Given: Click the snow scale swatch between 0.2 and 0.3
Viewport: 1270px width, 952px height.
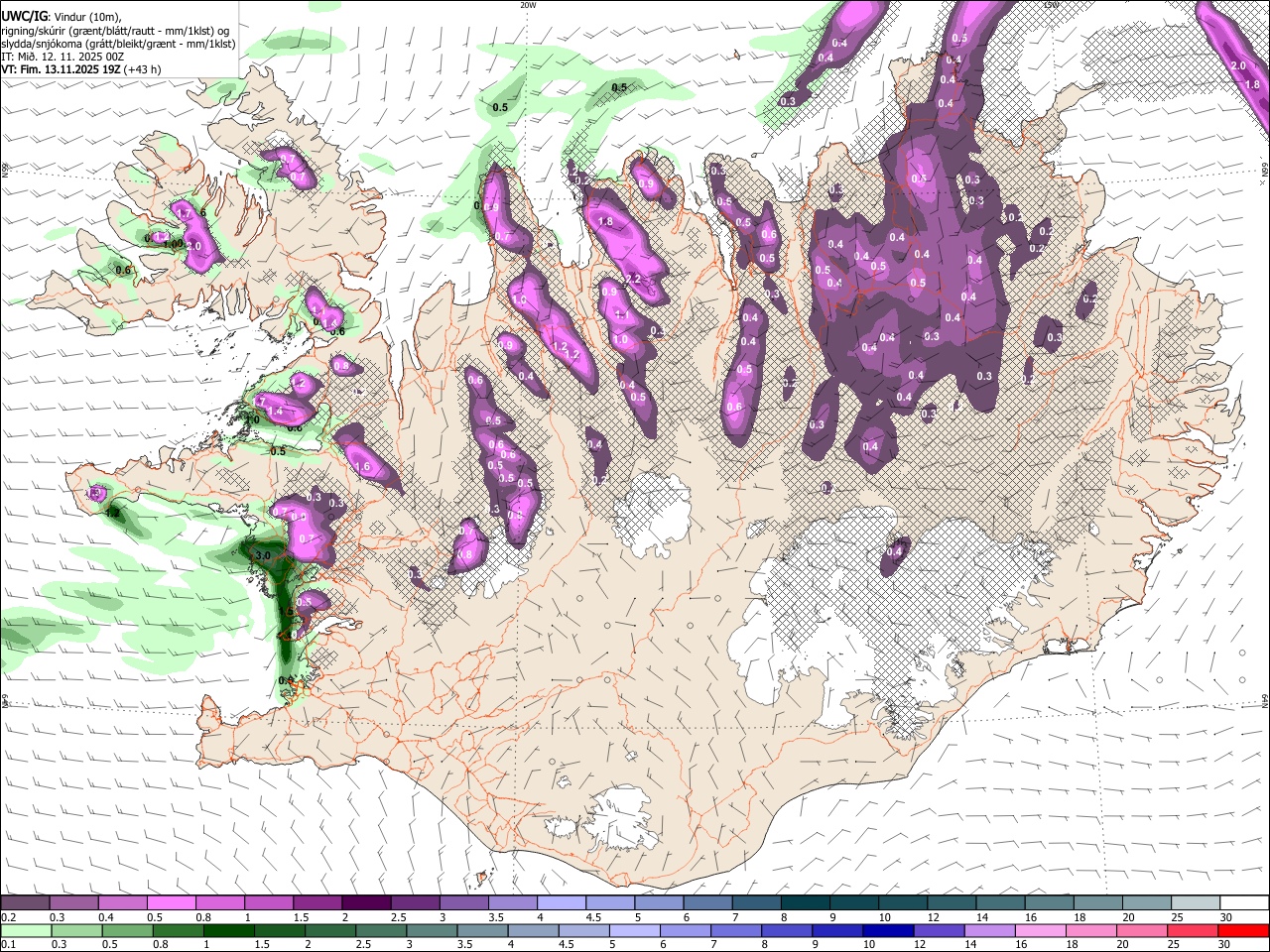Looking at the screenshot, I should pyautogui.click(x=25, y=902).
